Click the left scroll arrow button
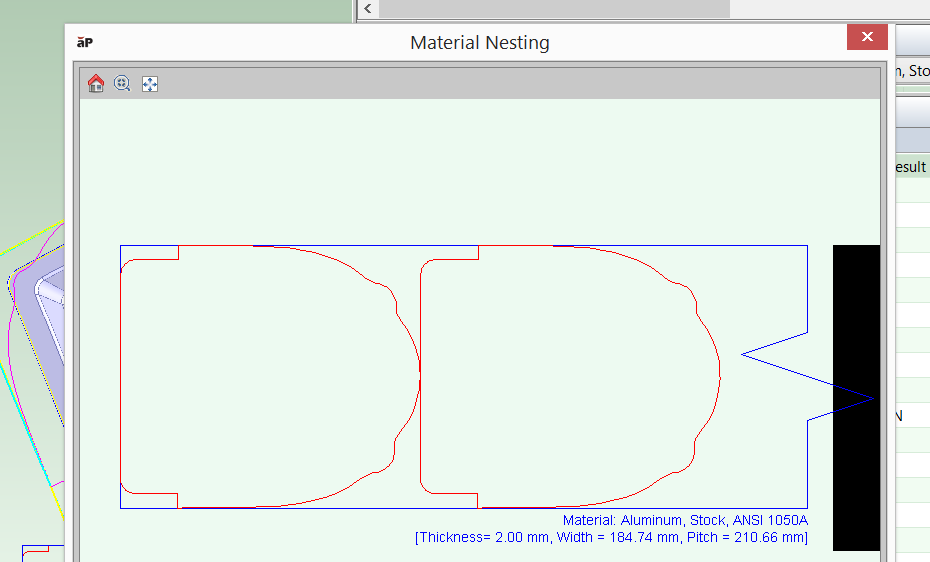 tap(368, 9)
